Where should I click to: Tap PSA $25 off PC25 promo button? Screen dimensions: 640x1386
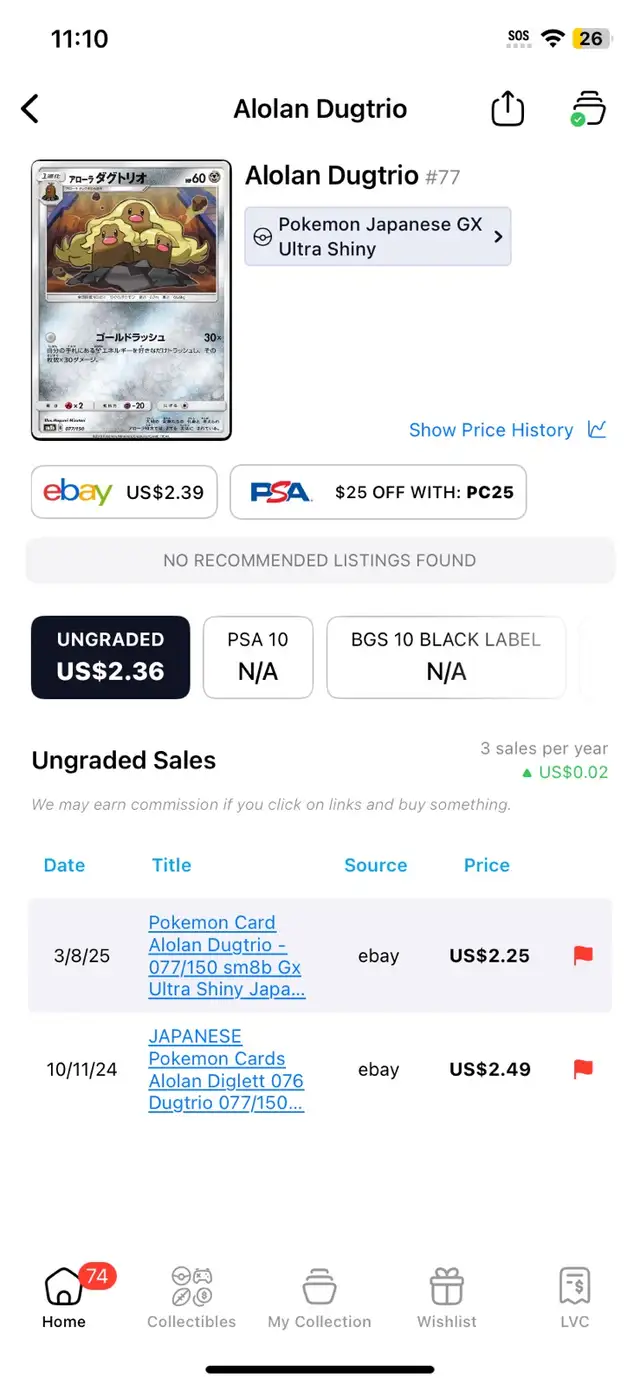click(x=378, y=492)
